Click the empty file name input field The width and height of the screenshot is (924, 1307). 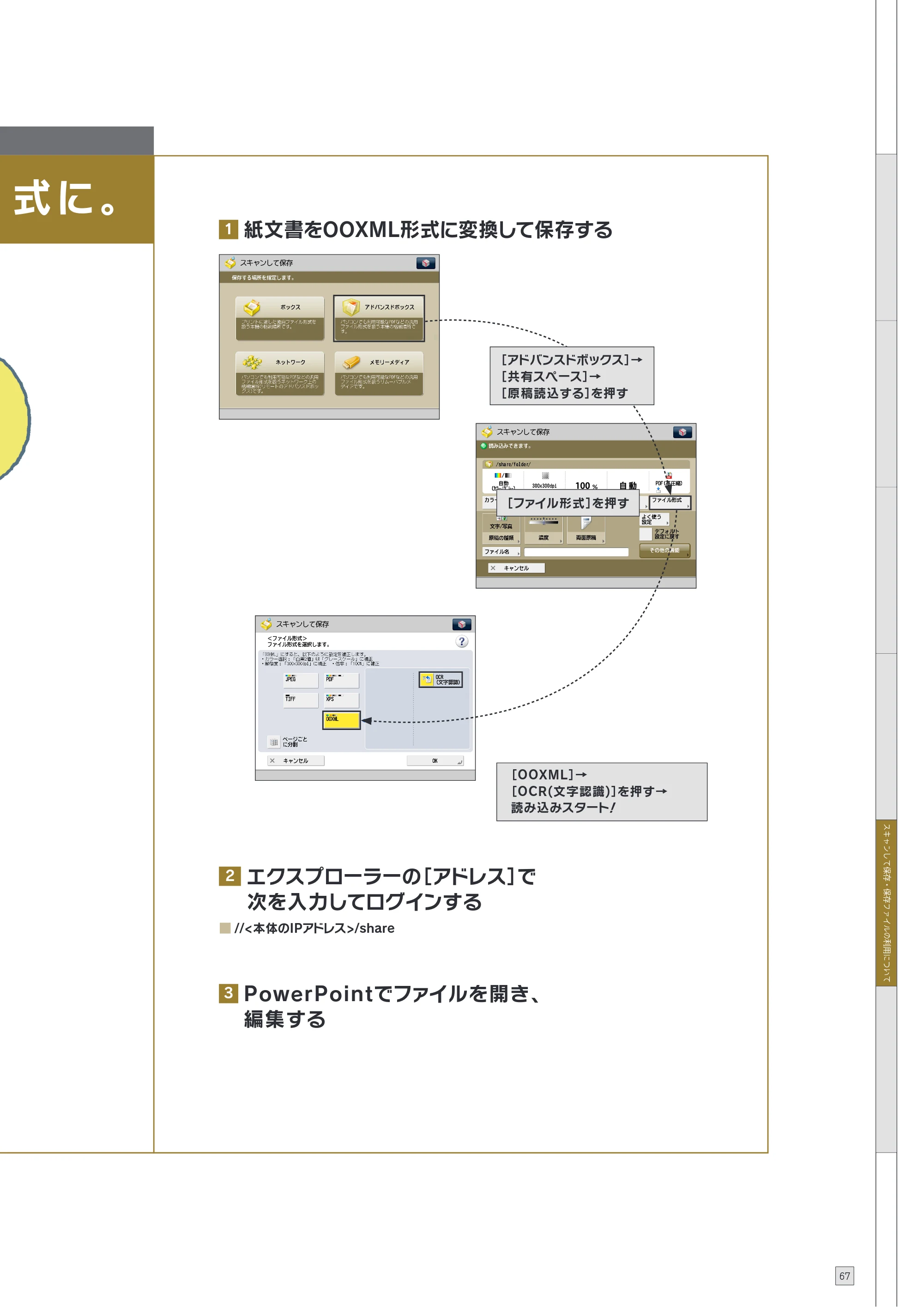(576, 552)
